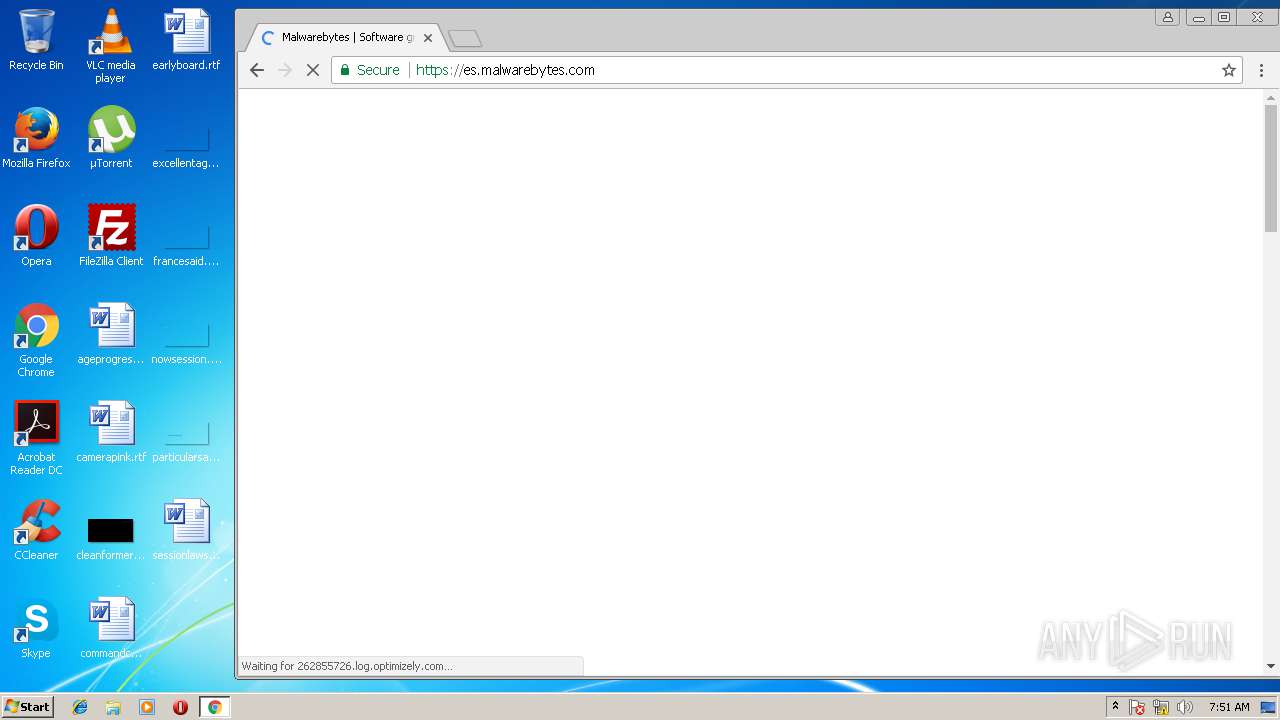Click the vertical scrollbar thumb in Chrome

1271,168
